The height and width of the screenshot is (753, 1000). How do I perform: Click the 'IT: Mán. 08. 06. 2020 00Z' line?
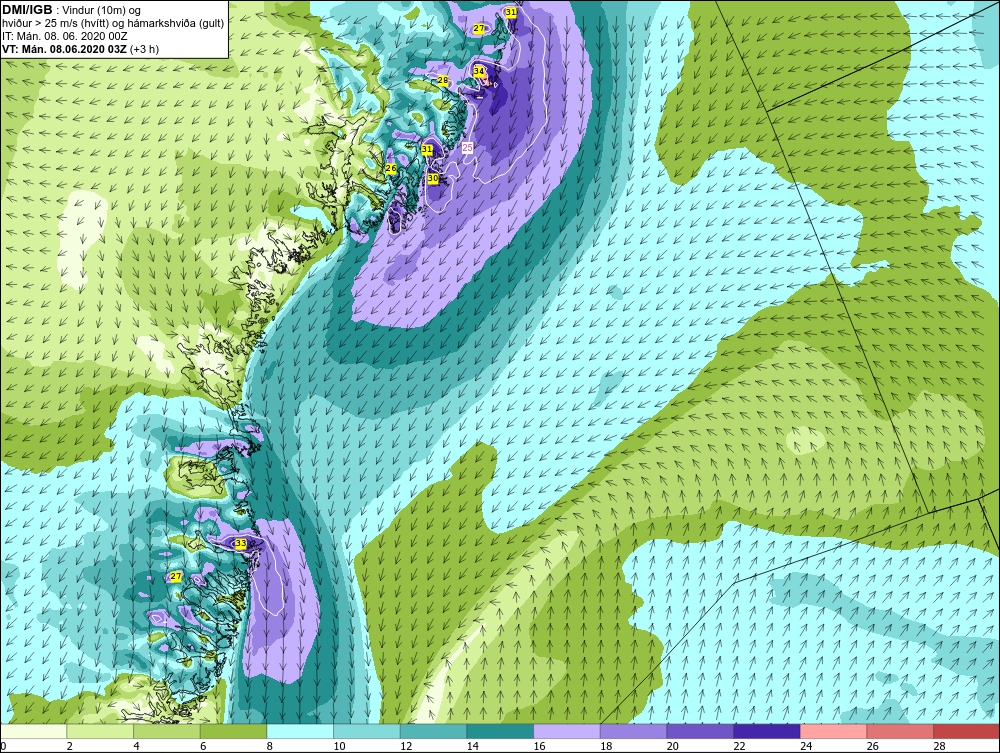click(65, 36)
